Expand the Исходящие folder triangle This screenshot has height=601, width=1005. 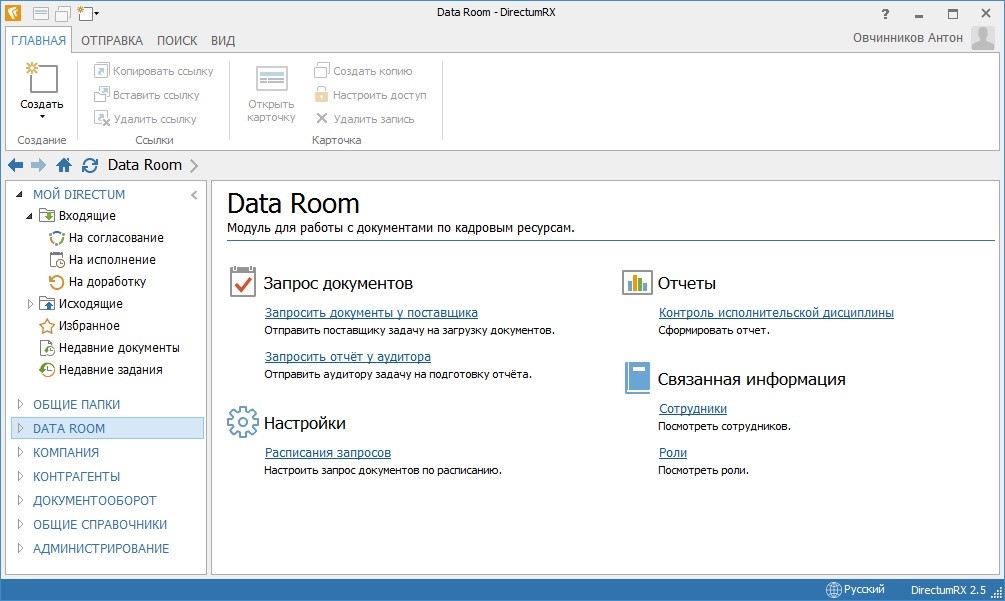[29, 304]
